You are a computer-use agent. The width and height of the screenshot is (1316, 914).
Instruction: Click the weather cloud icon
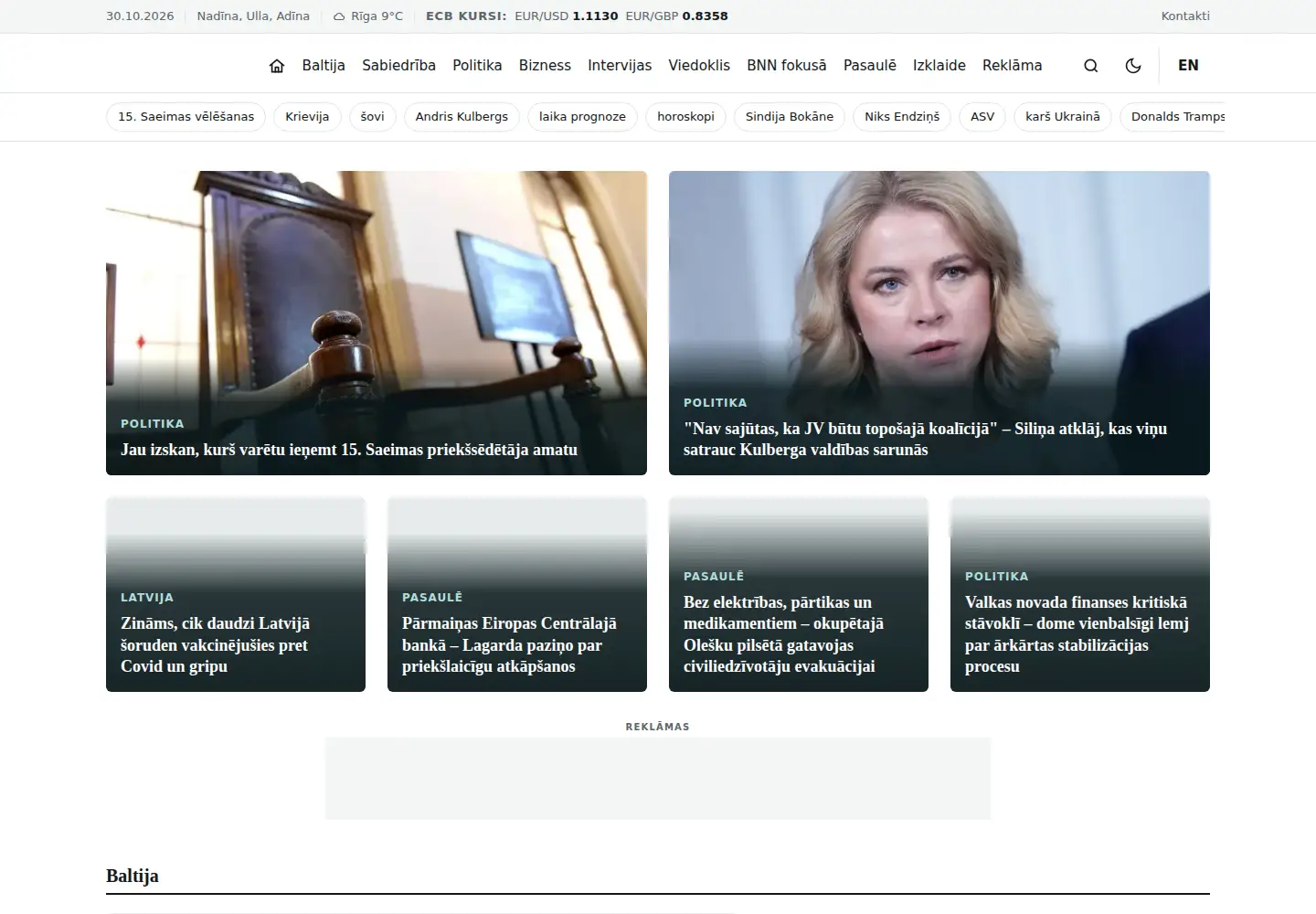pos(339,16)
